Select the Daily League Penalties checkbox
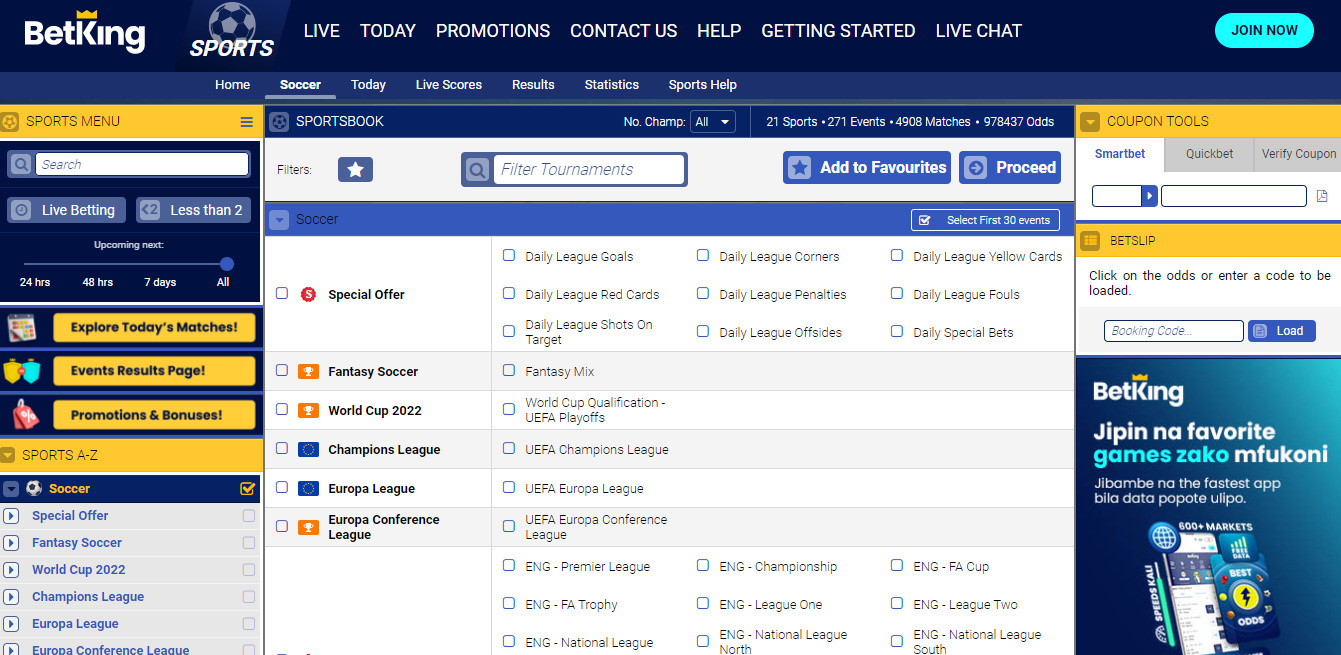The height and width of the screenshot is (655, 1341). click(703, 293)
